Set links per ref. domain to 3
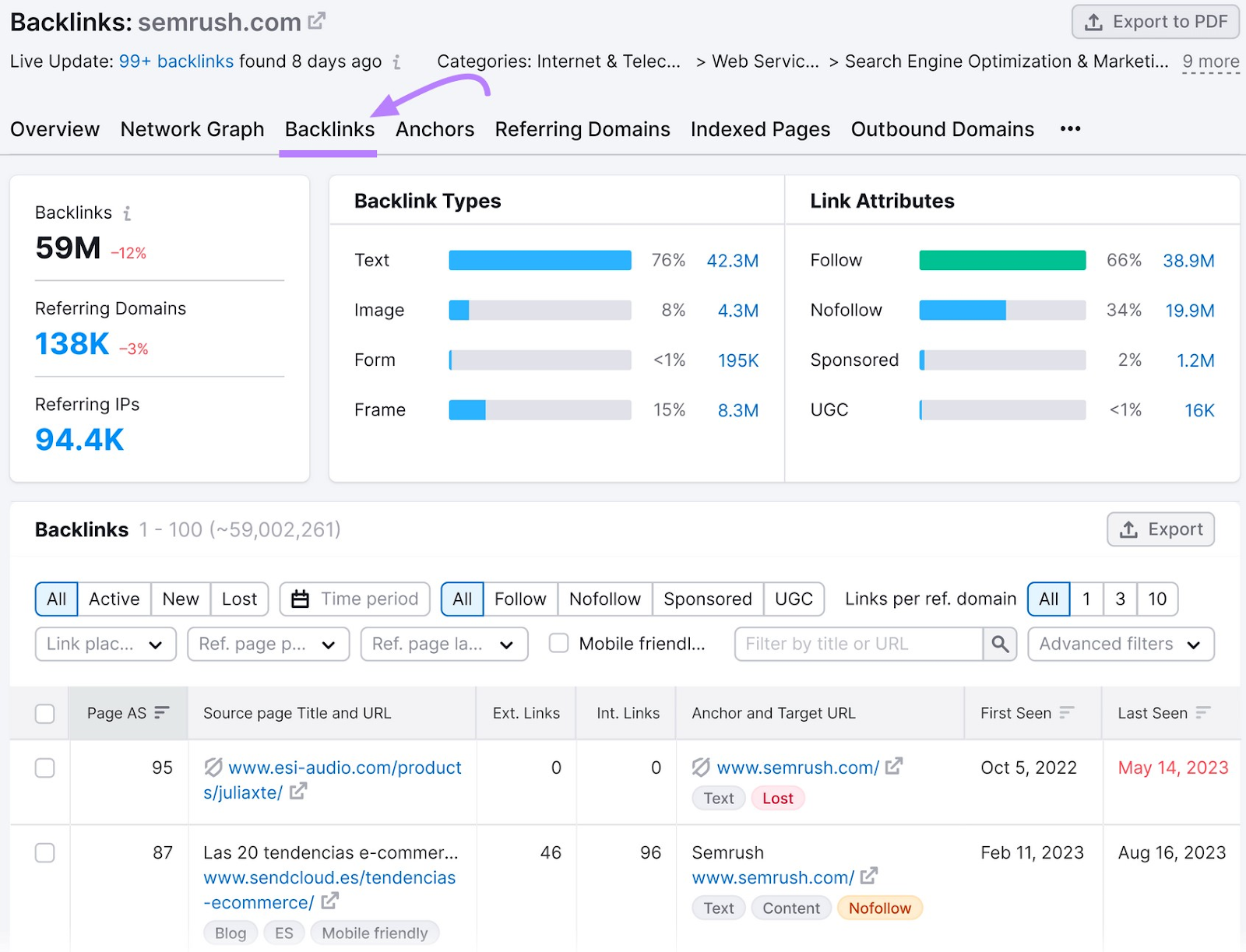This screenshot has height=952, width=1246. [x=1120, y=599]
